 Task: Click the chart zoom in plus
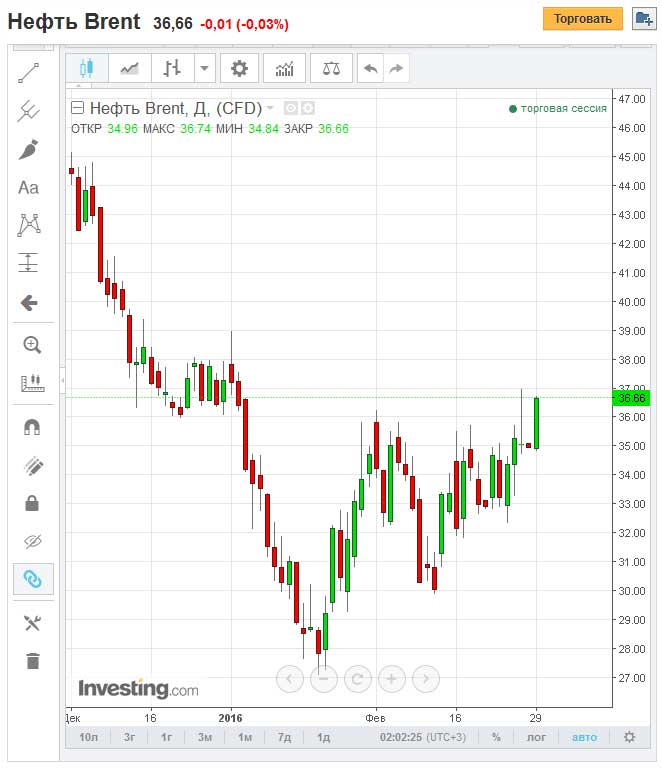coord(392,679)
